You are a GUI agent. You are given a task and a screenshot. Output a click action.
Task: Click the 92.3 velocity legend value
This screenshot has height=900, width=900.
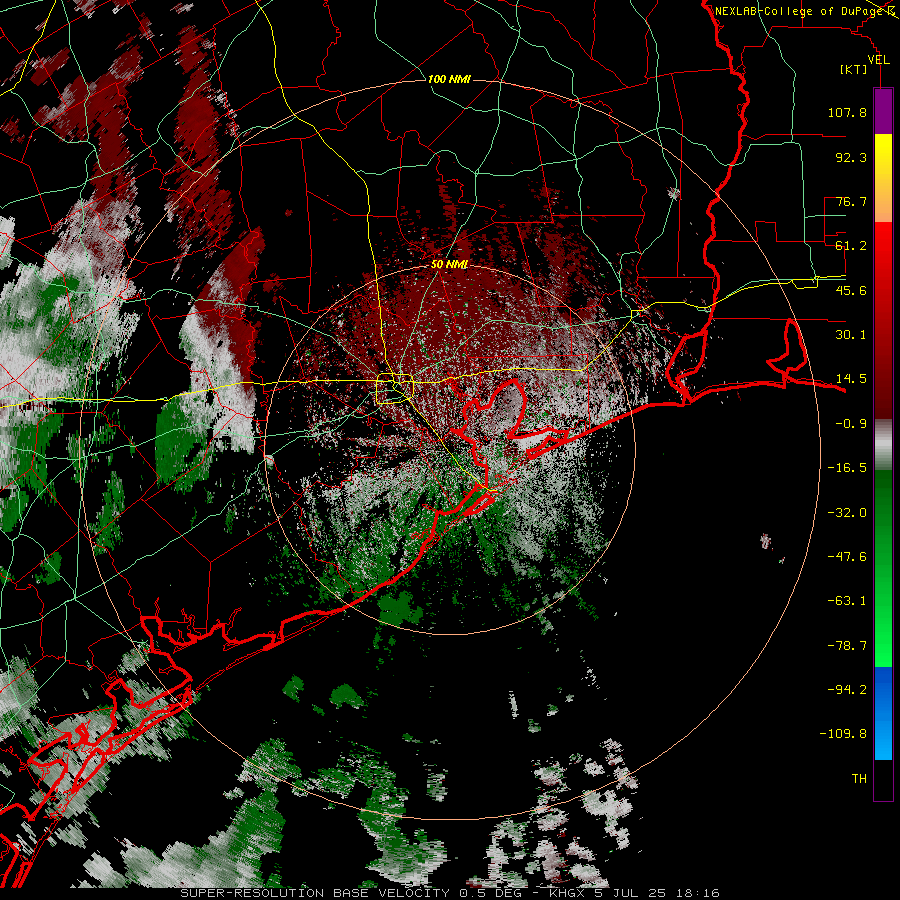point(851,157)
